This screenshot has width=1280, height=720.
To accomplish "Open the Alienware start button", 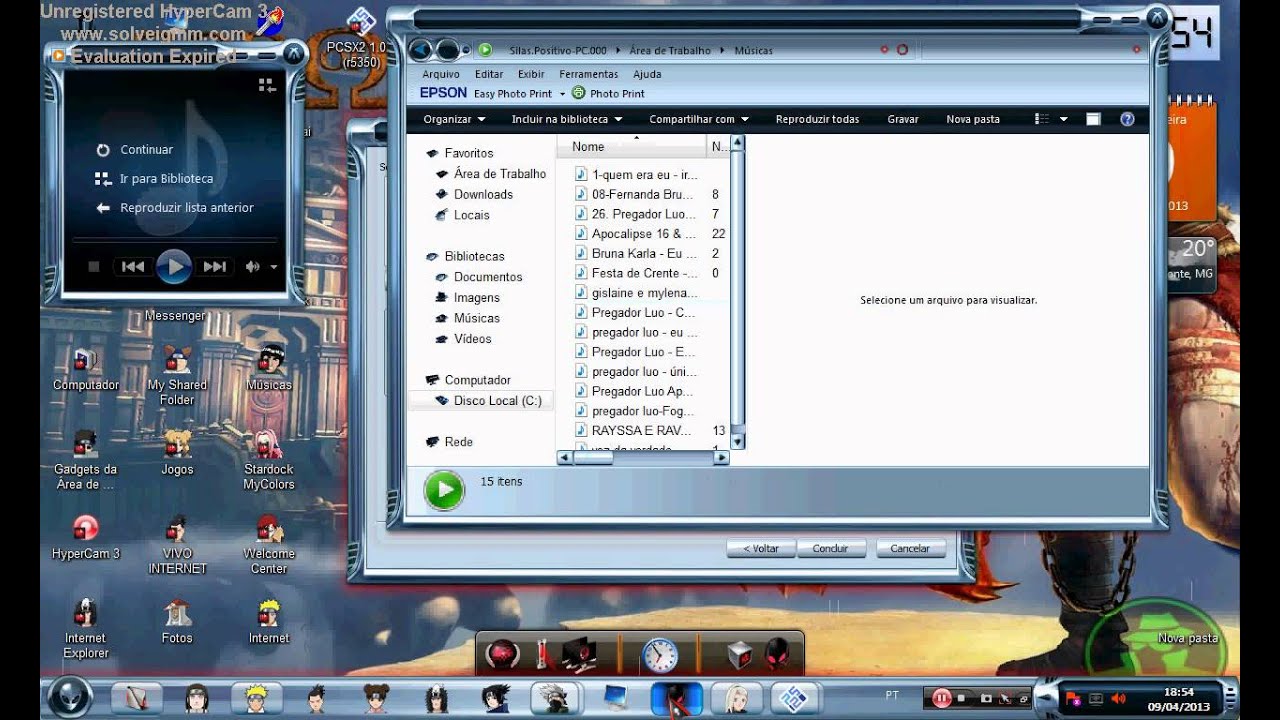I will click(71, 696).
